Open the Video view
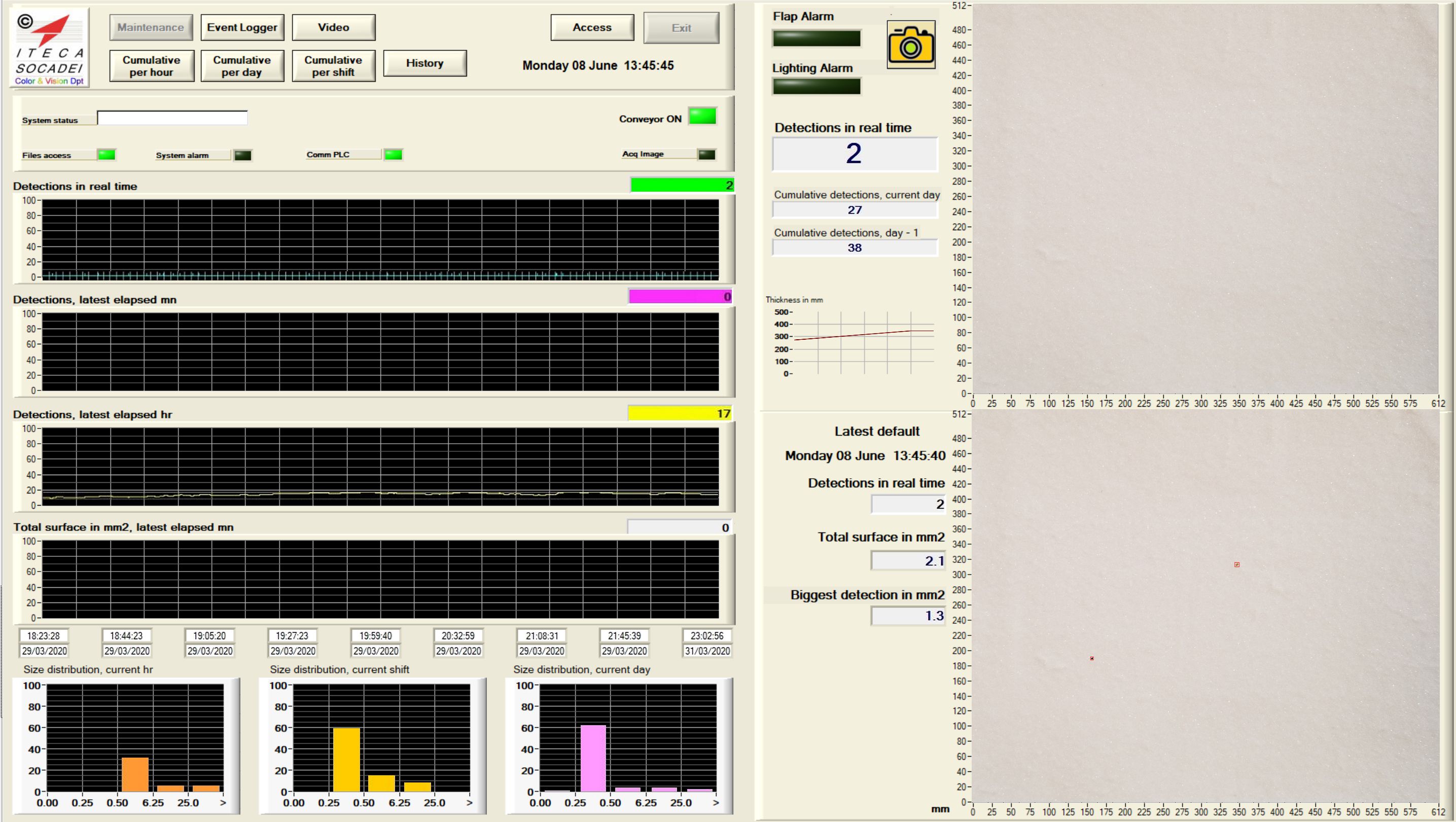This screenshot has height=822, width=1456. click(334, 28)
